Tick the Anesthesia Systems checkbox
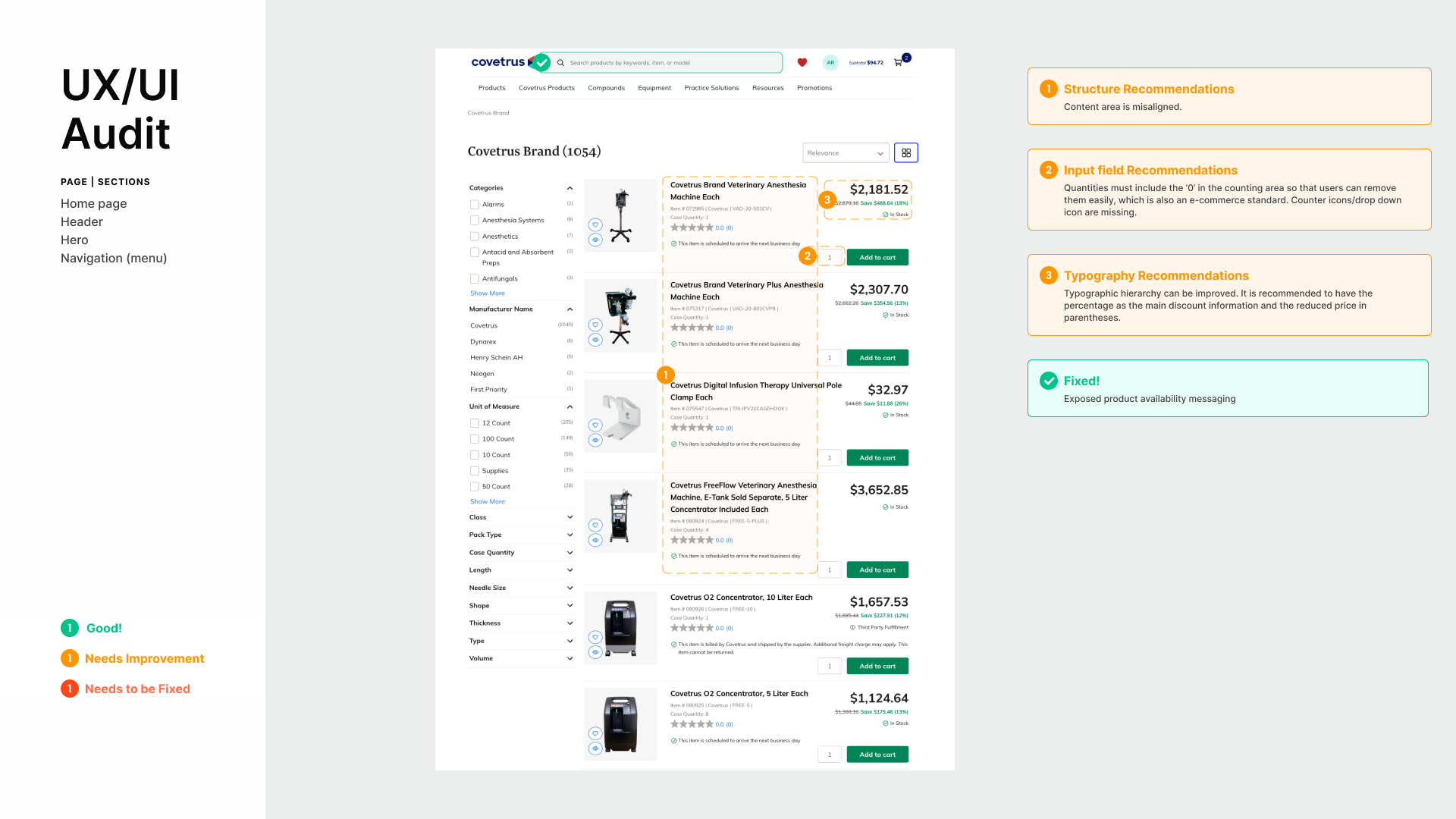This screenshot has height=819, width=1456. tap(475, 221)
